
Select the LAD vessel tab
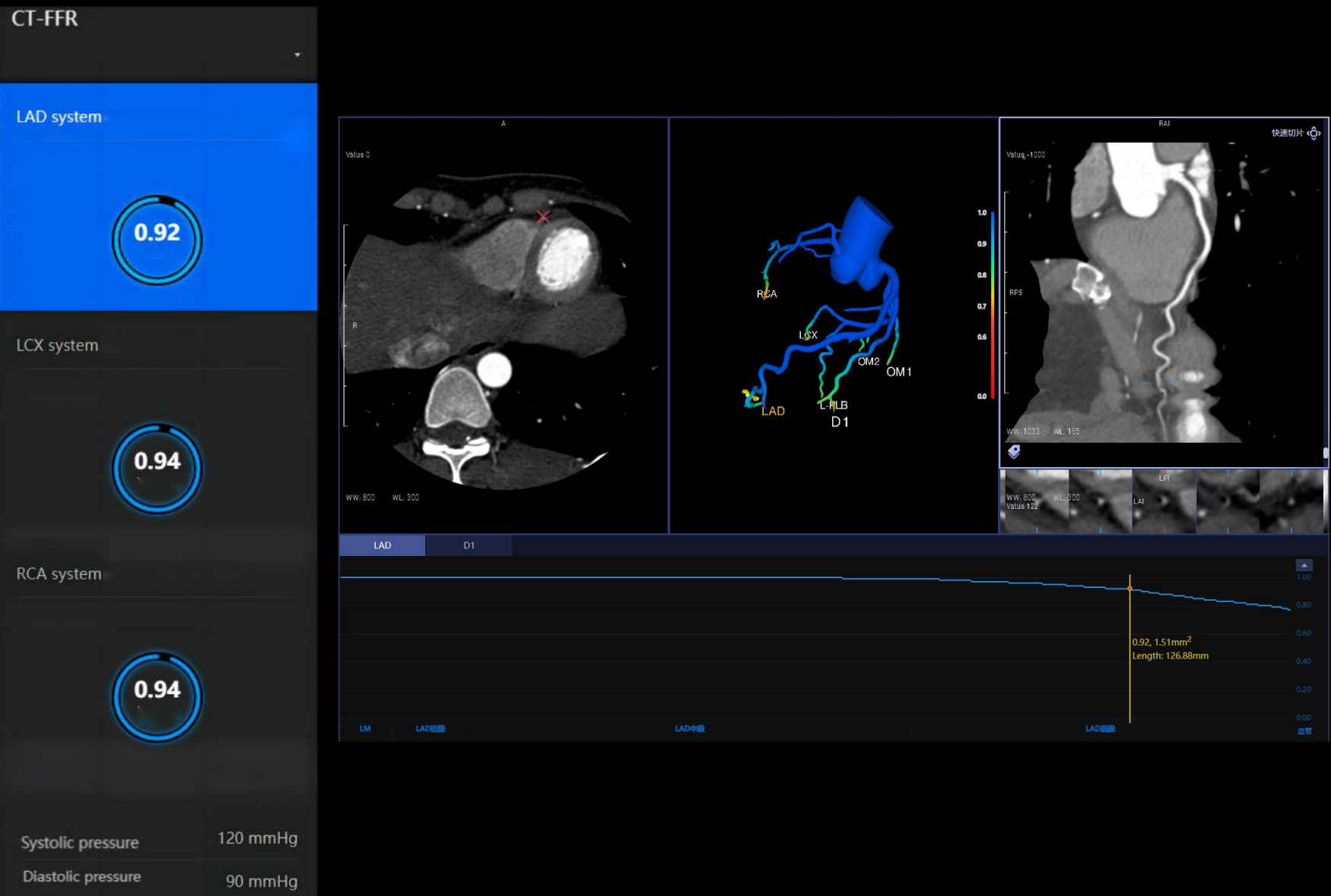(382, 545)
